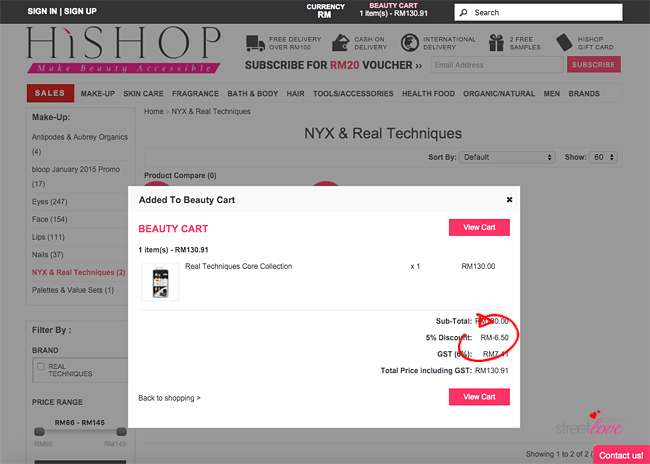This screenshot has width=650, height=464.
Task: Open the SKIN CARE menu
Action: tap(143, 94)
